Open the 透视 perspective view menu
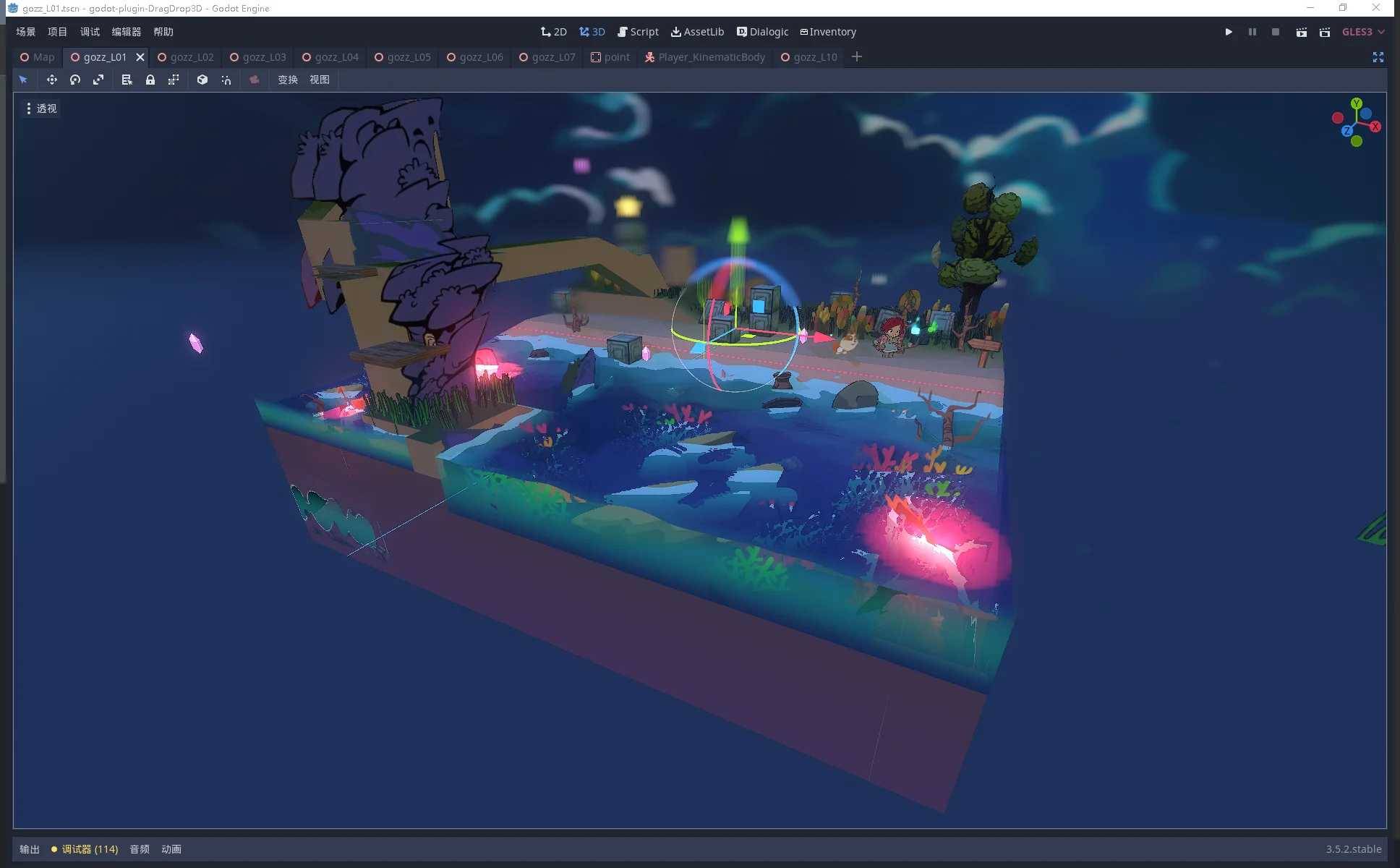Viewport: 1400px width, 868px height. tap(41, 109)
